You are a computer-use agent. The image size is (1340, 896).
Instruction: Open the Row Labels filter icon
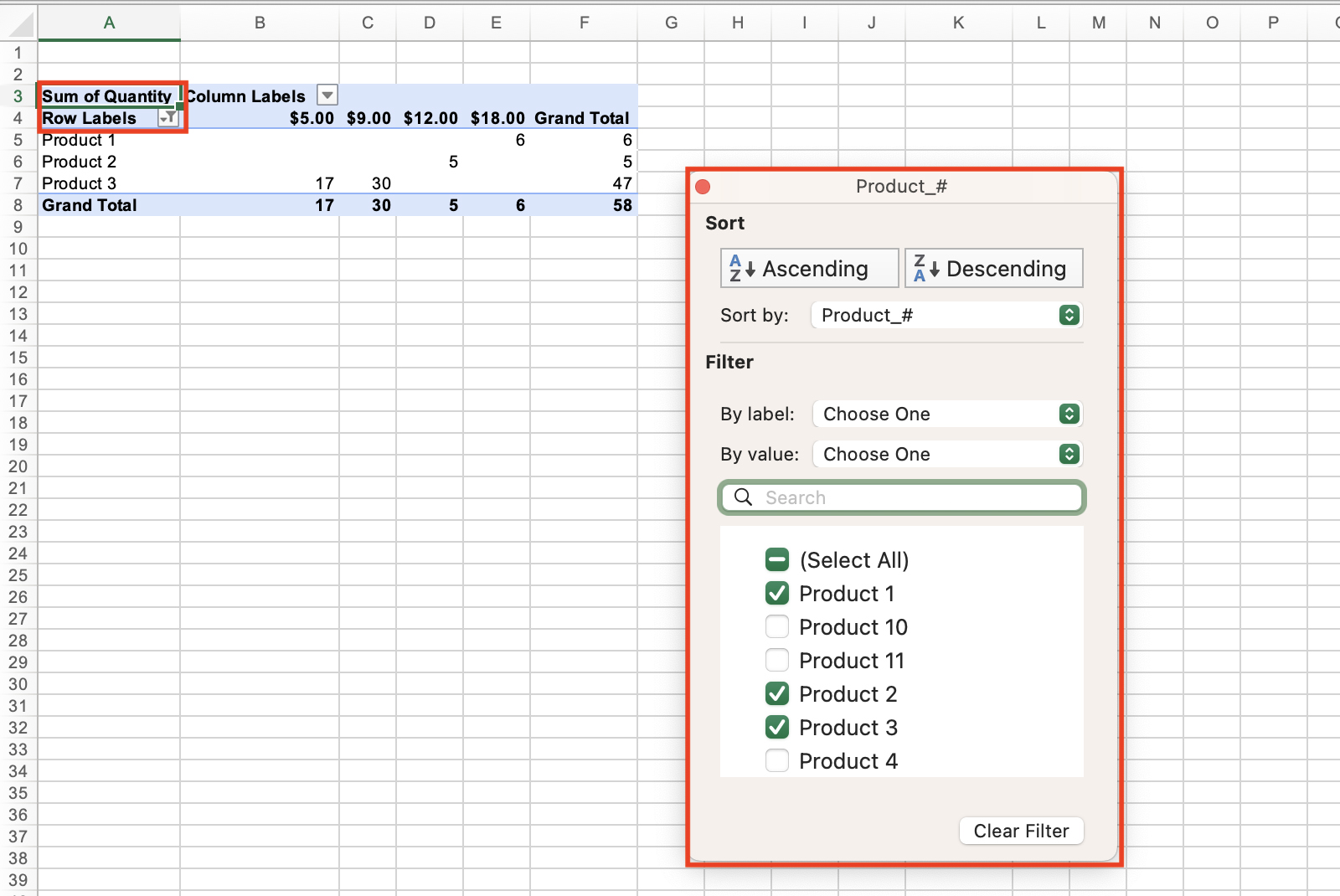click(167, 118)
